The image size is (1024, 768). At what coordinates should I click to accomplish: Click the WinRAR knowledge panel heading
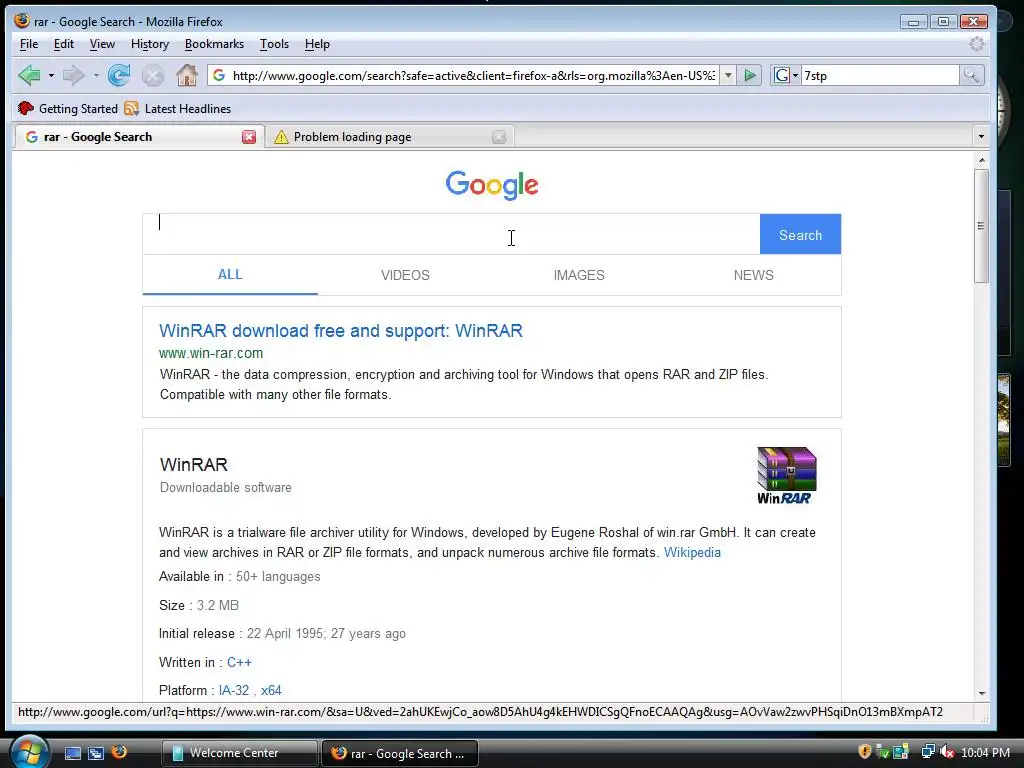pos(194,465)
